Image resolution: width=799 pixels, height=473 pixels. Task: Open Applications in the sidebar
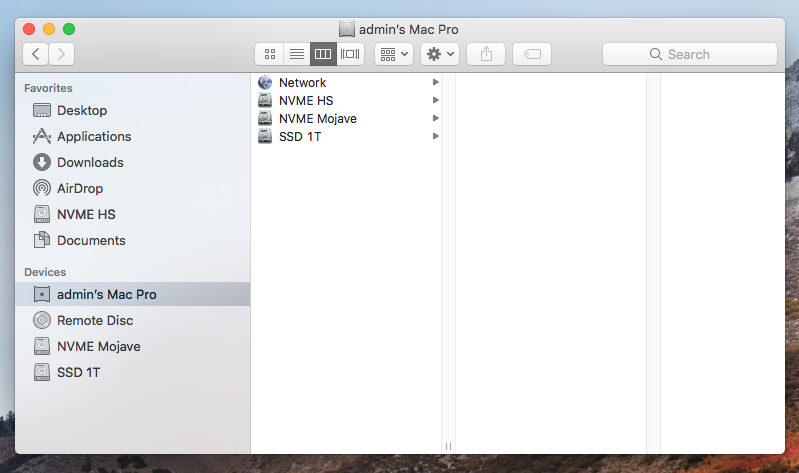(x=132, y=137)
